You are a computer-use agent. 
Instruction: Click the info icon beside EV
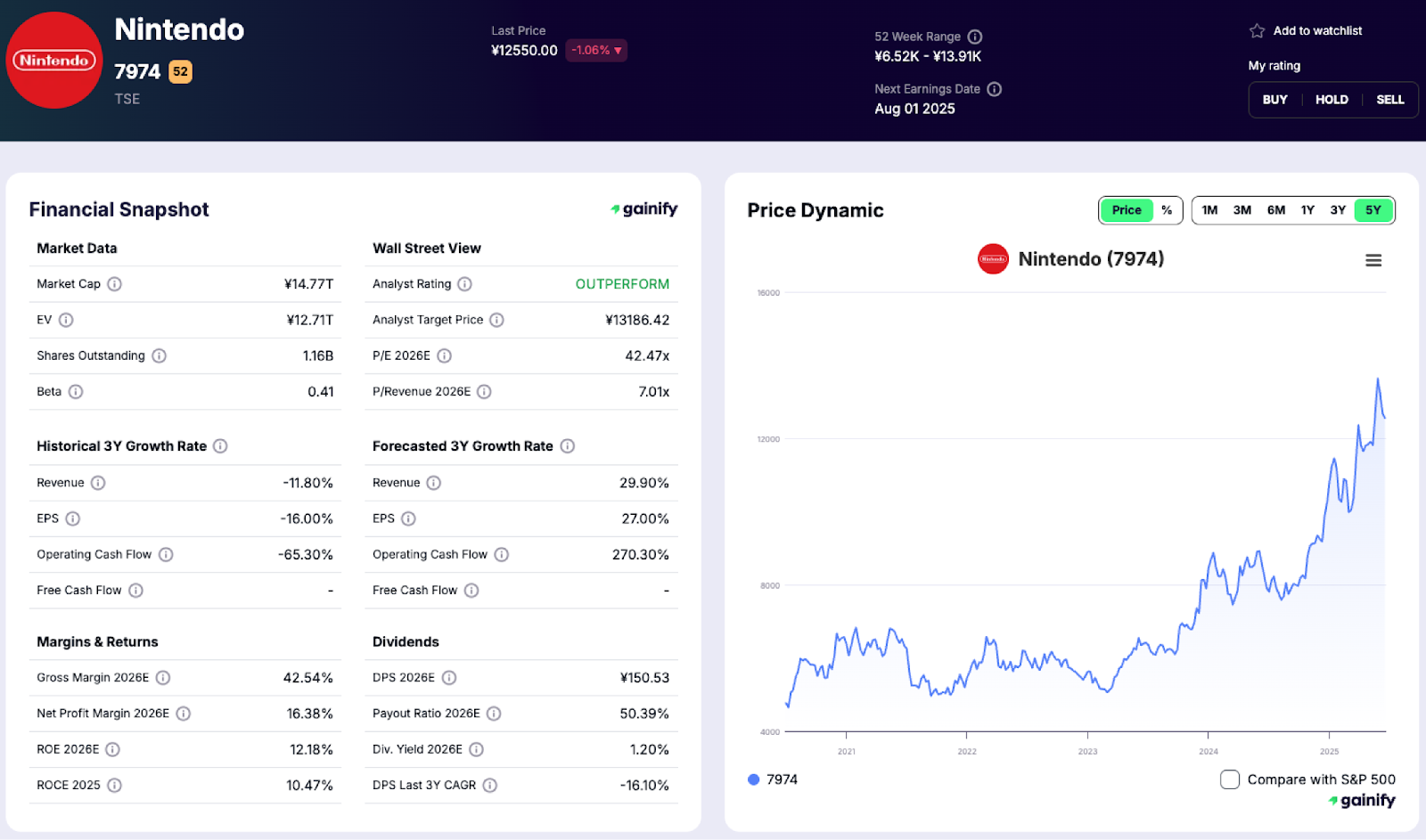66,320
